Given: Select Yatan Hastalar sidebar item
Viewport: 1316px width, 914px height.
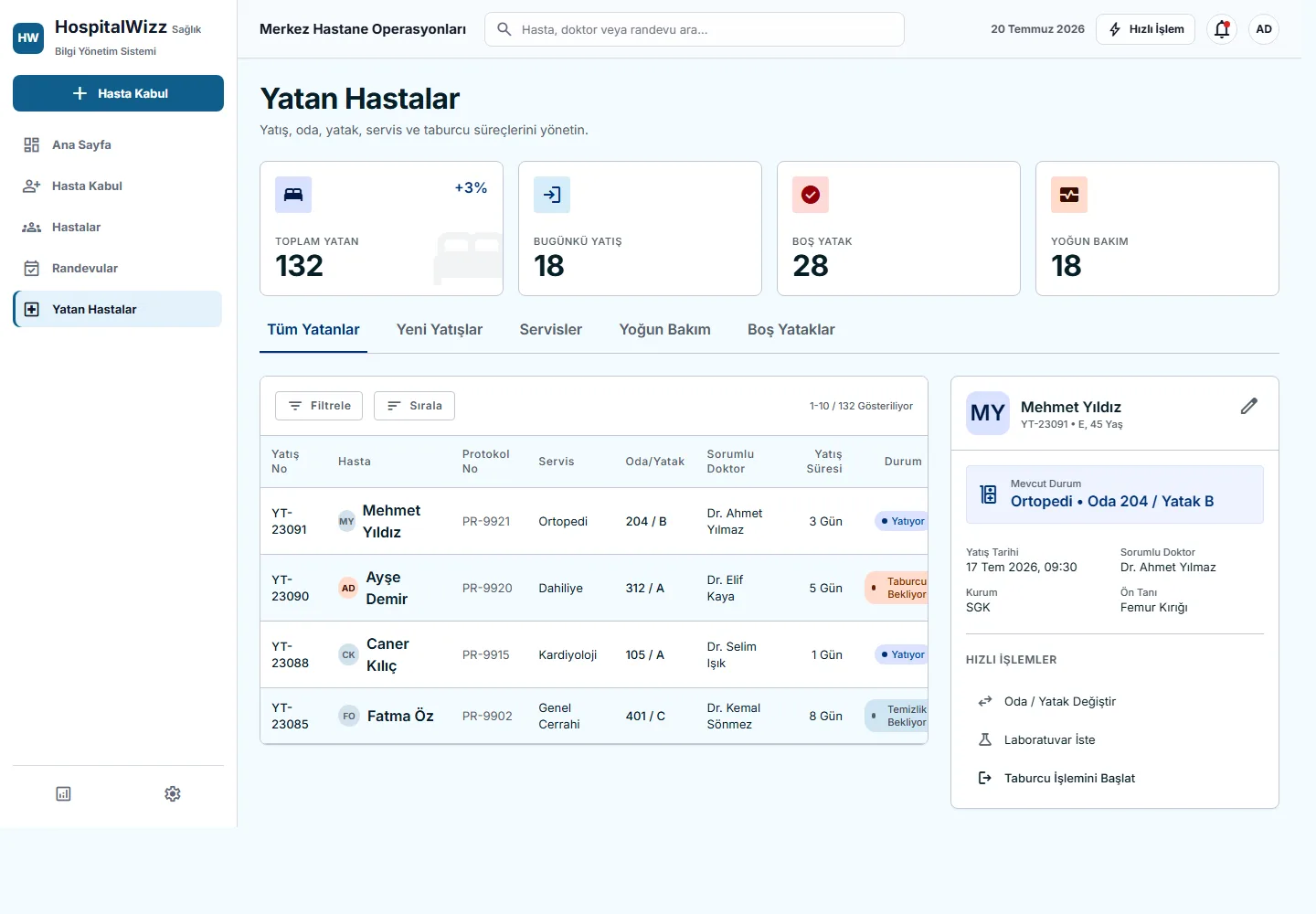Looking at the screenshot, I should [118, 309].
